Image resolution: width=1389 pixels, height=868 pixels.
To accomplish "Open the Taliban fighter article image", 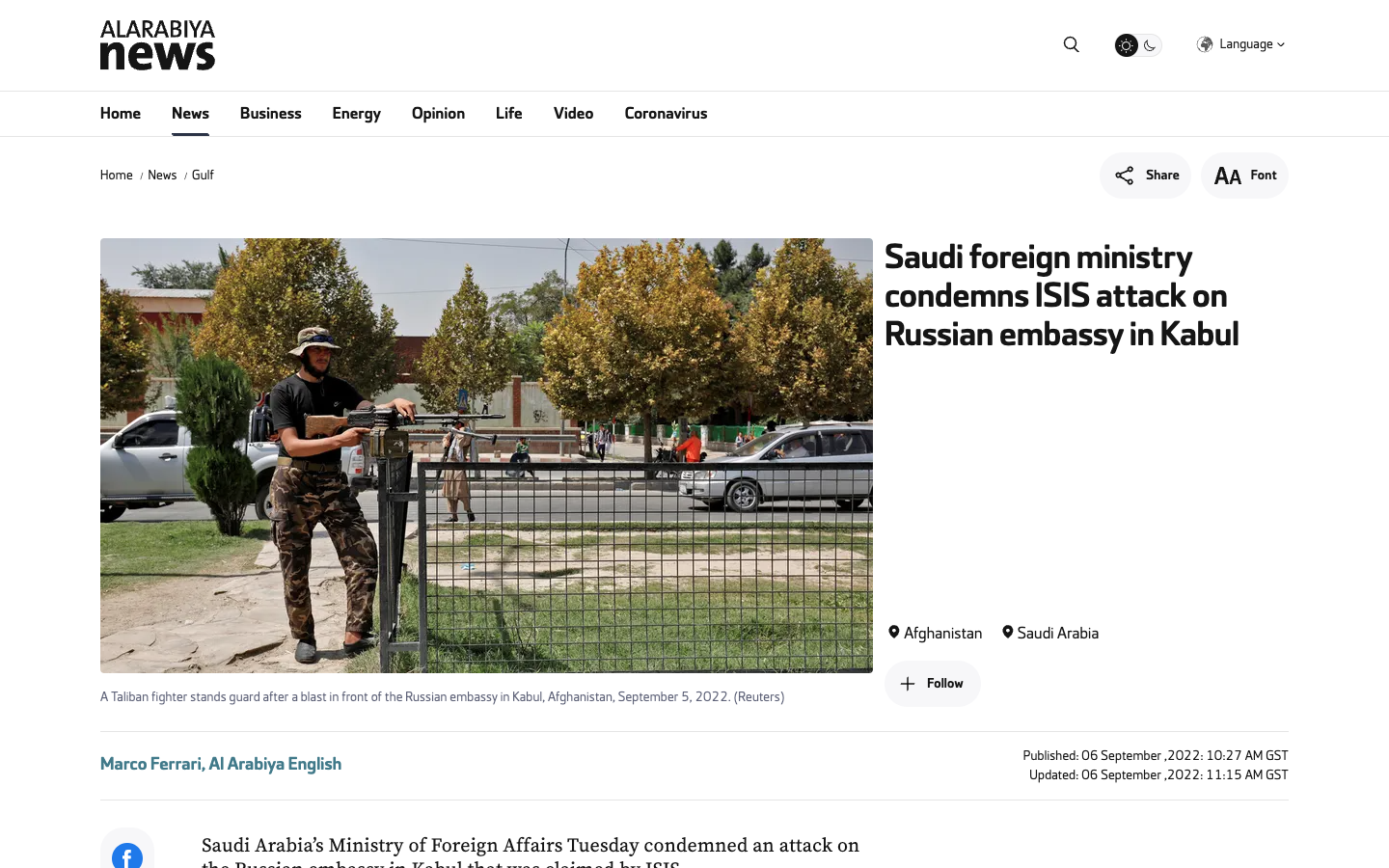I will (486, 455).
